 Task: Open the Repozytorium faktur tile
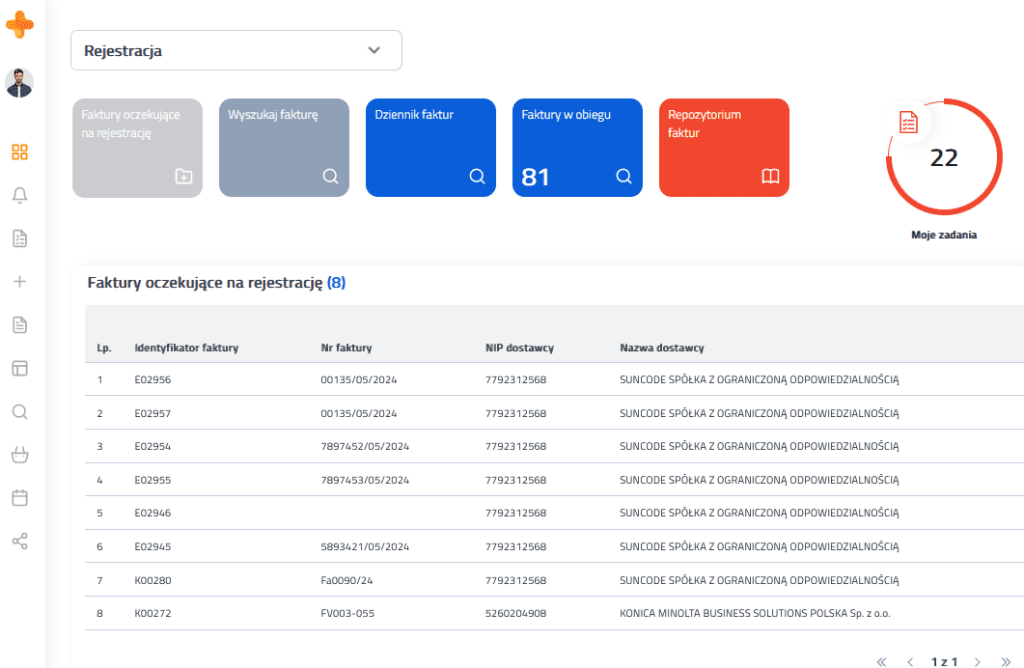[724, 148]
